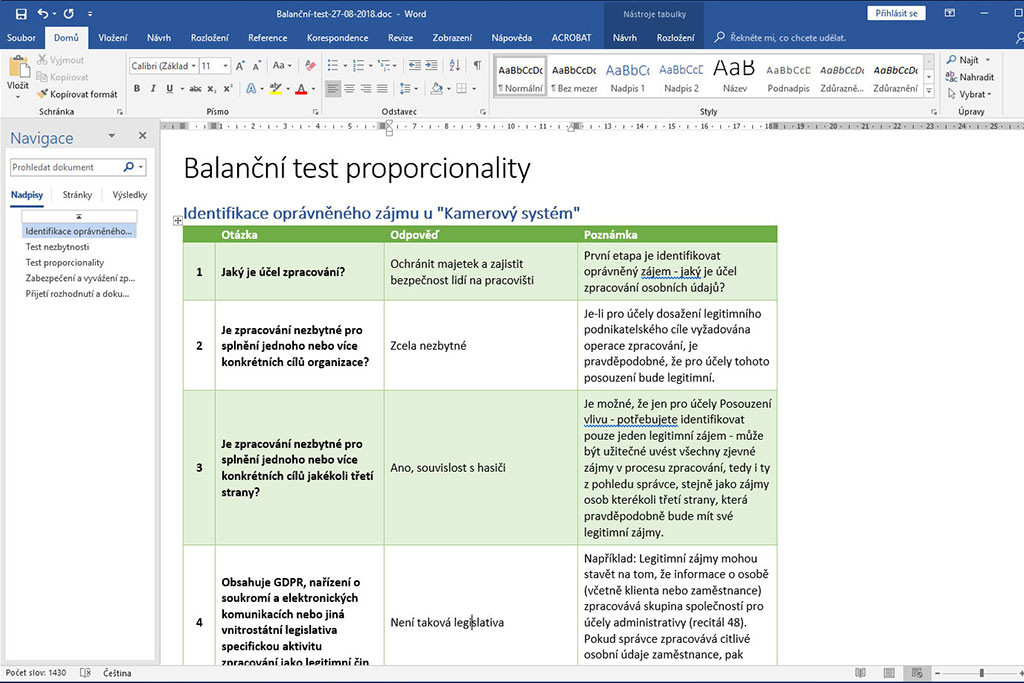
Task: Switch to Stránky tab in Navigace
Action: pyautogui.click(x=77, y=195)
